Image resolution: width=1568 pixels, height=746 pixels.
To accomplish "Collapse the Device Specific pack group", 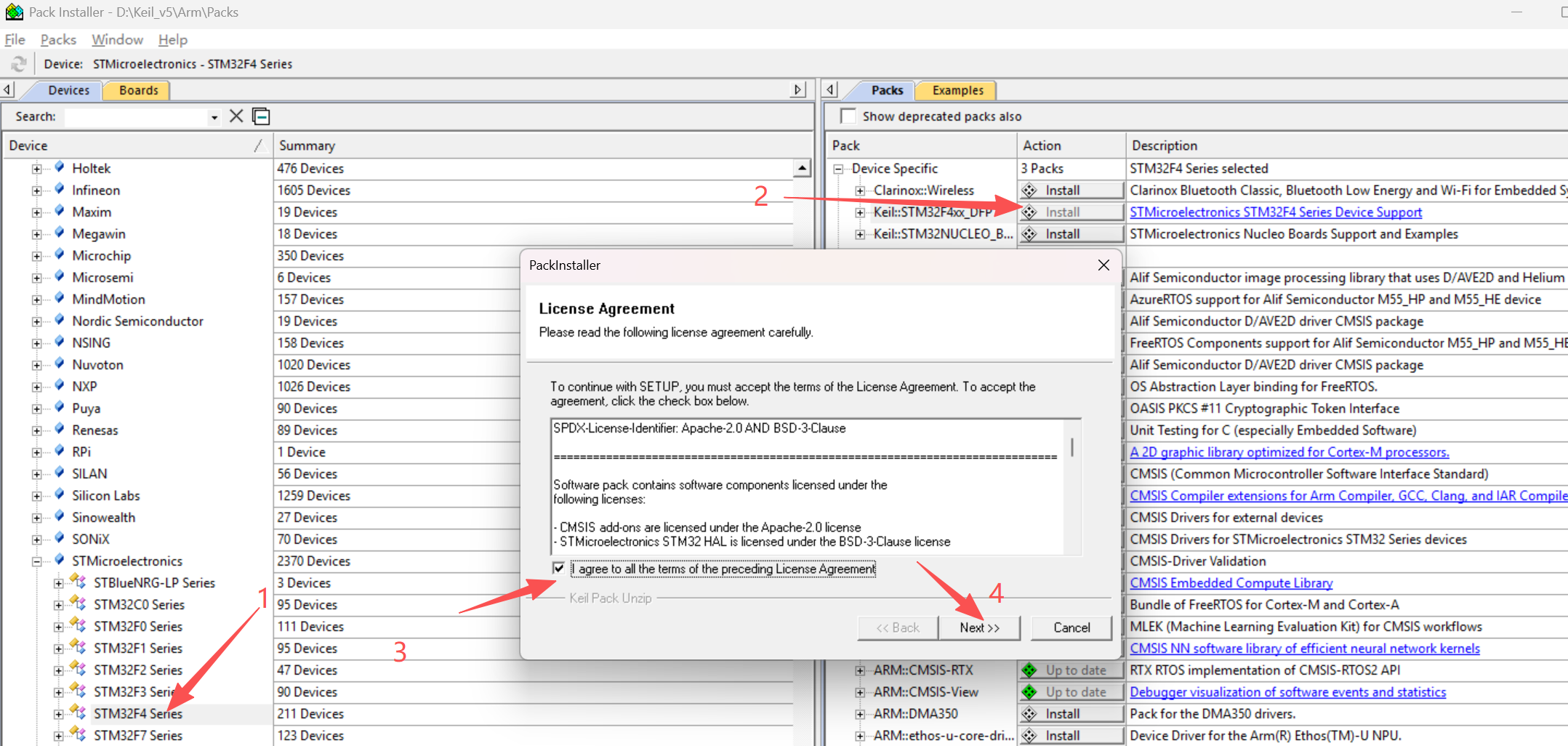I will click(x=838, y=169).
